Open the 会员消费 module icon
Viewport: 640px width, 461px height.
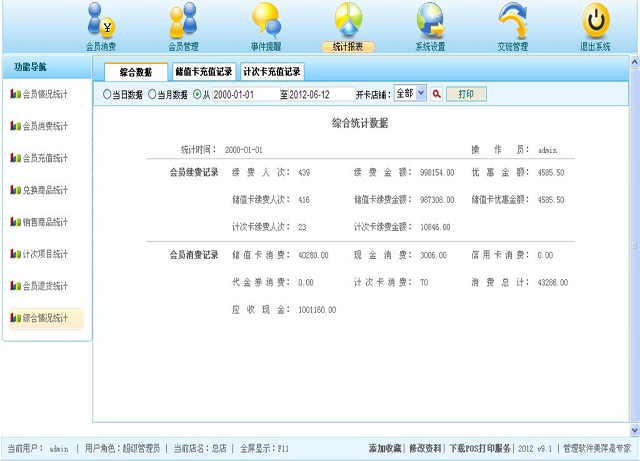pyautogui.click(x=101, y=21)
